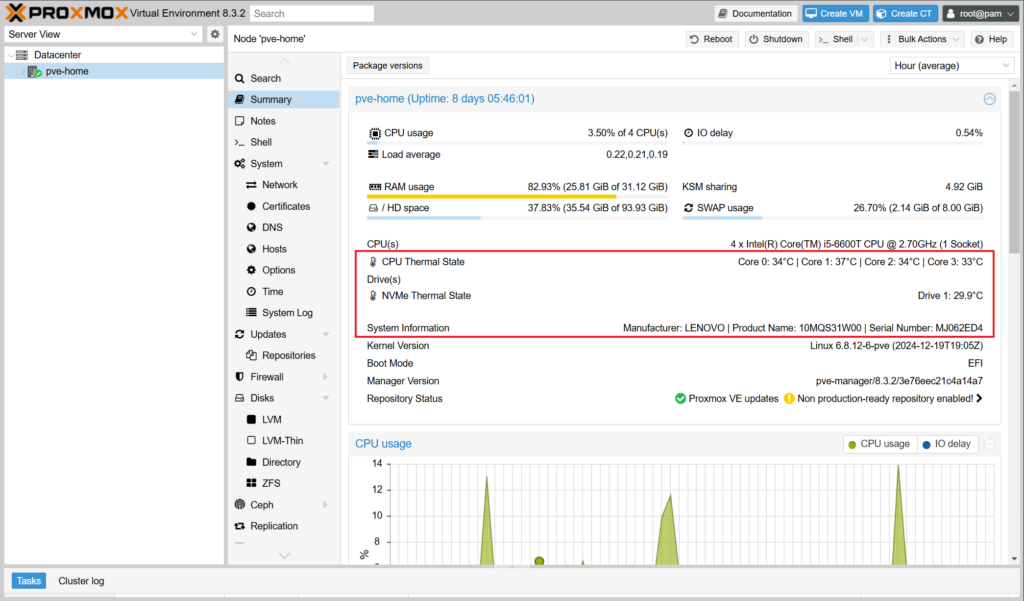
Task: Open the Server View dropdown
Action: click(x=103, y=34)
